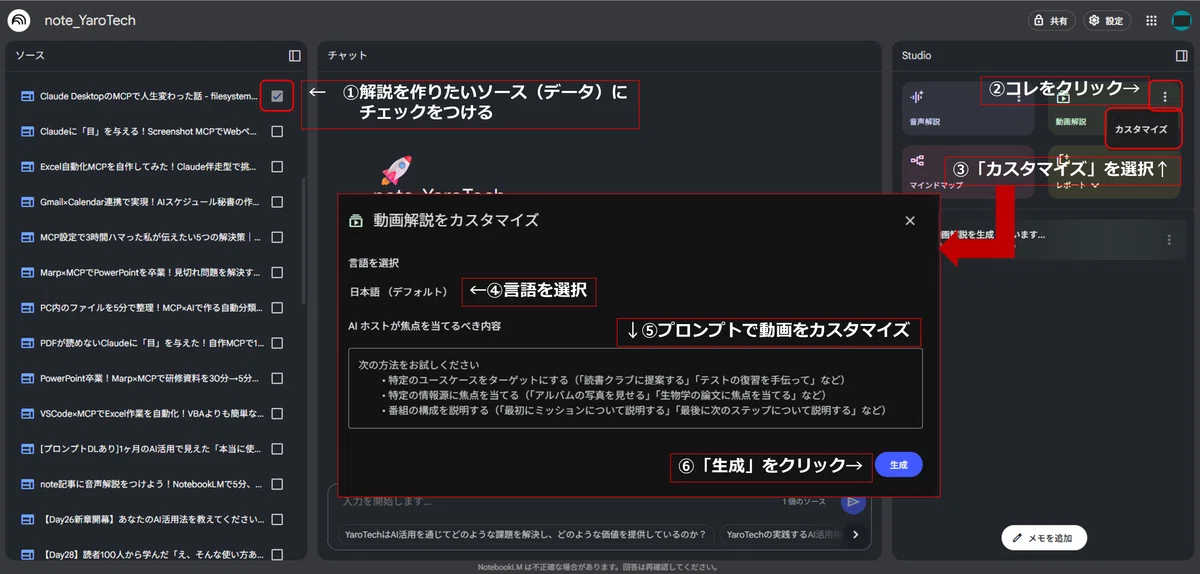Click the VSCode×MCP source icon

point(27,414)
